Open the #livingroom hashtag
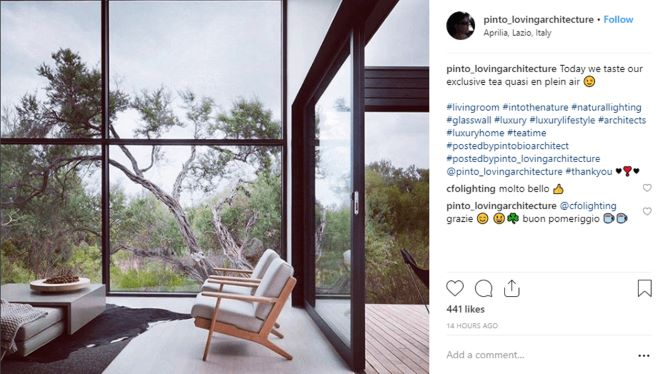 [x=472, y=107]
